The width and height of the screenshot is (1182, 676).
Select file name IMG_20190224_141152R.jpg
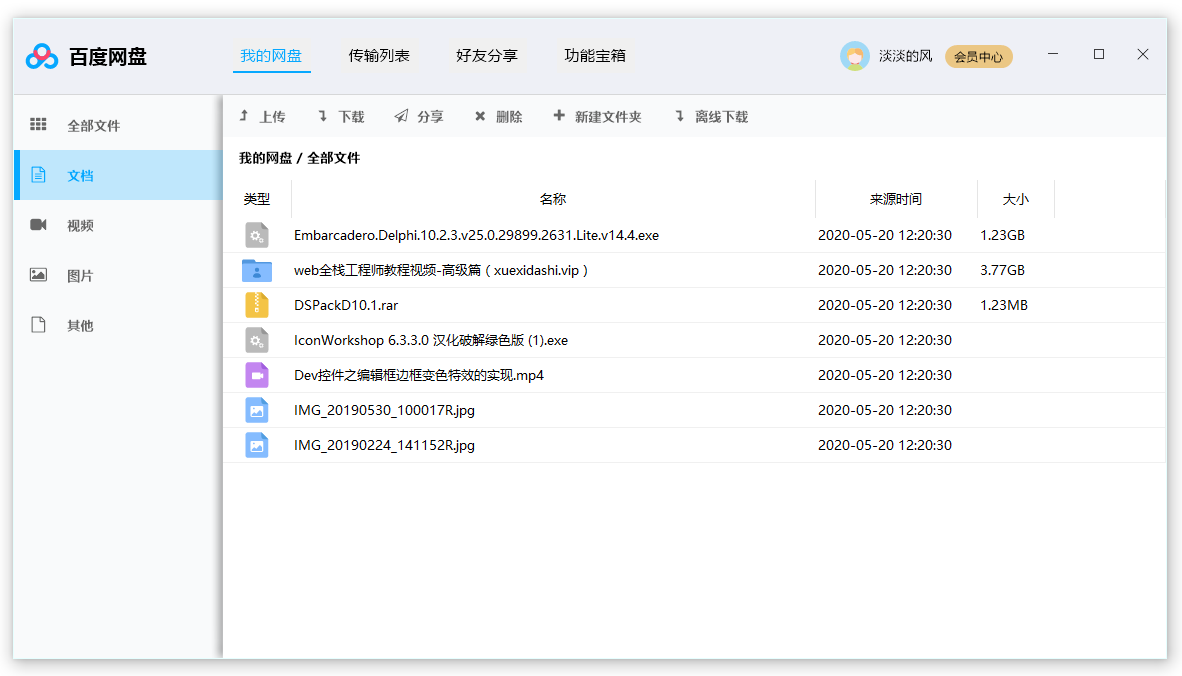384,445
